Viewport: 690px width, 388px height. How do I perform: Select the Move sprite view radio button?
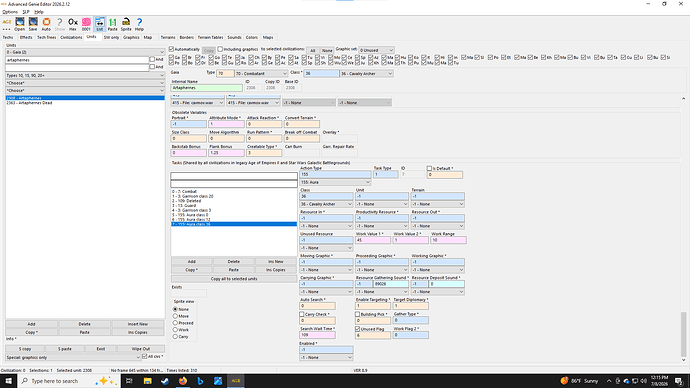tap(175, 316)
